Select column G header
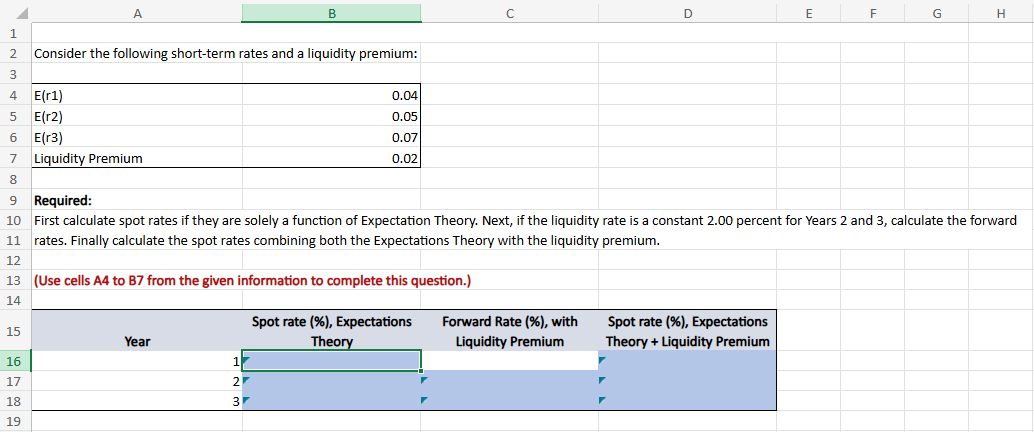The width and height of the screenshot is (1034, 432). (x=936, y=12)
